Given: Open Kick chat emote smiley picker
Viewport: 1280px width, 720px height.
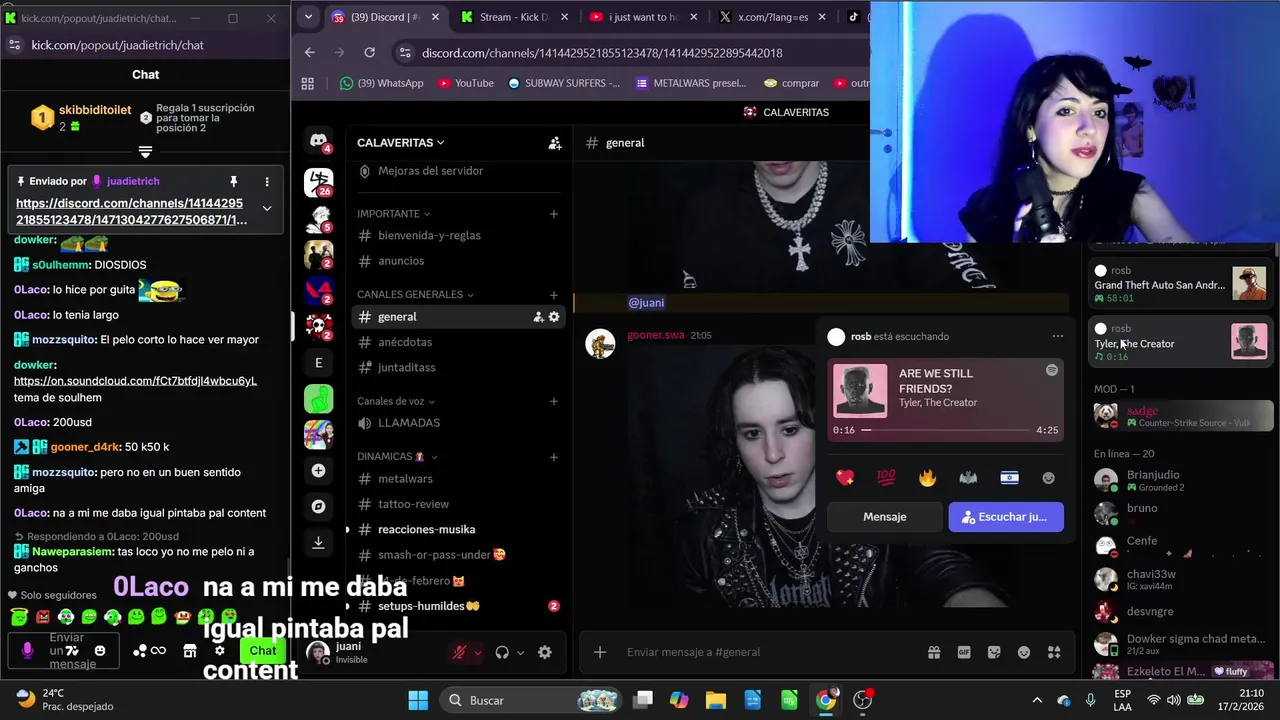Looking at the screenshot, I should click(100, 651).
